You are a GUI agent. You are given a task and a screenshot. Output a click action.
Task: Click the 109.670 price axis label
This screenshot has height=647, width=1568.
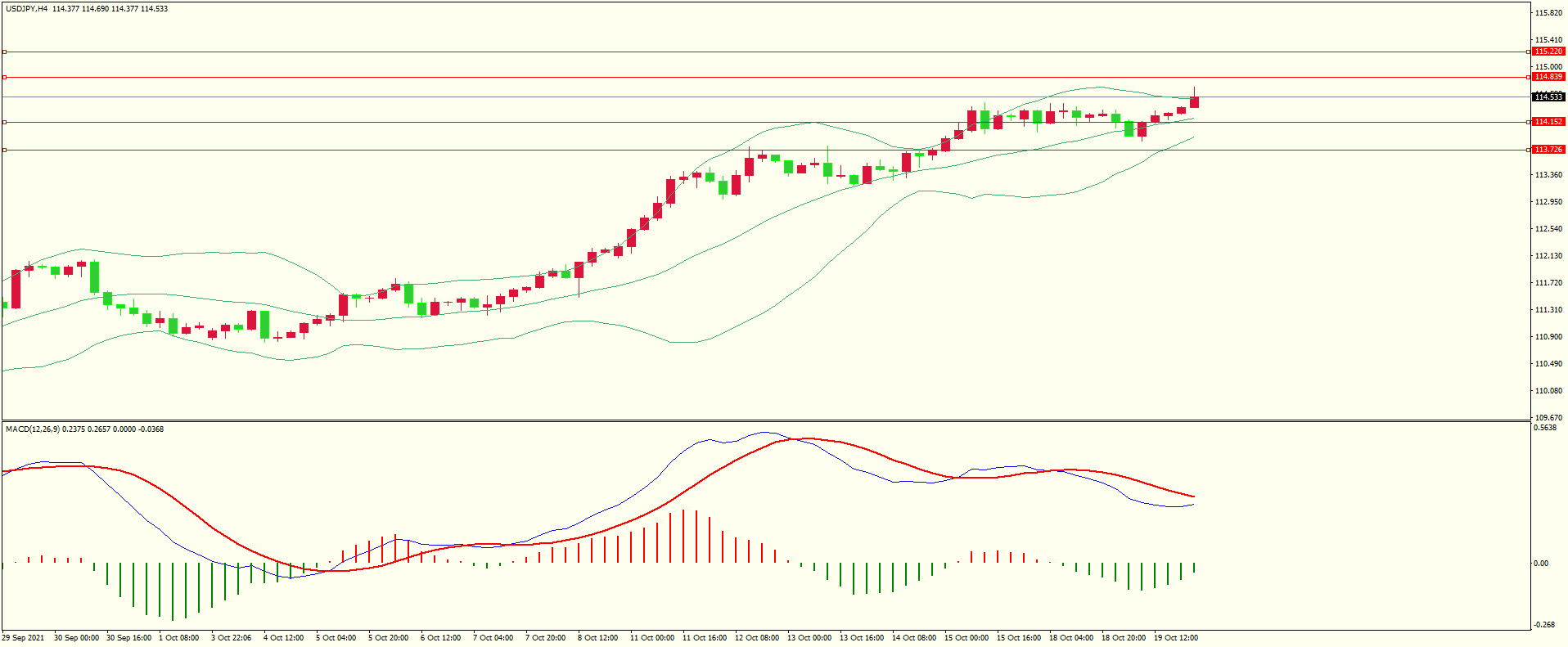point(1548,417)
